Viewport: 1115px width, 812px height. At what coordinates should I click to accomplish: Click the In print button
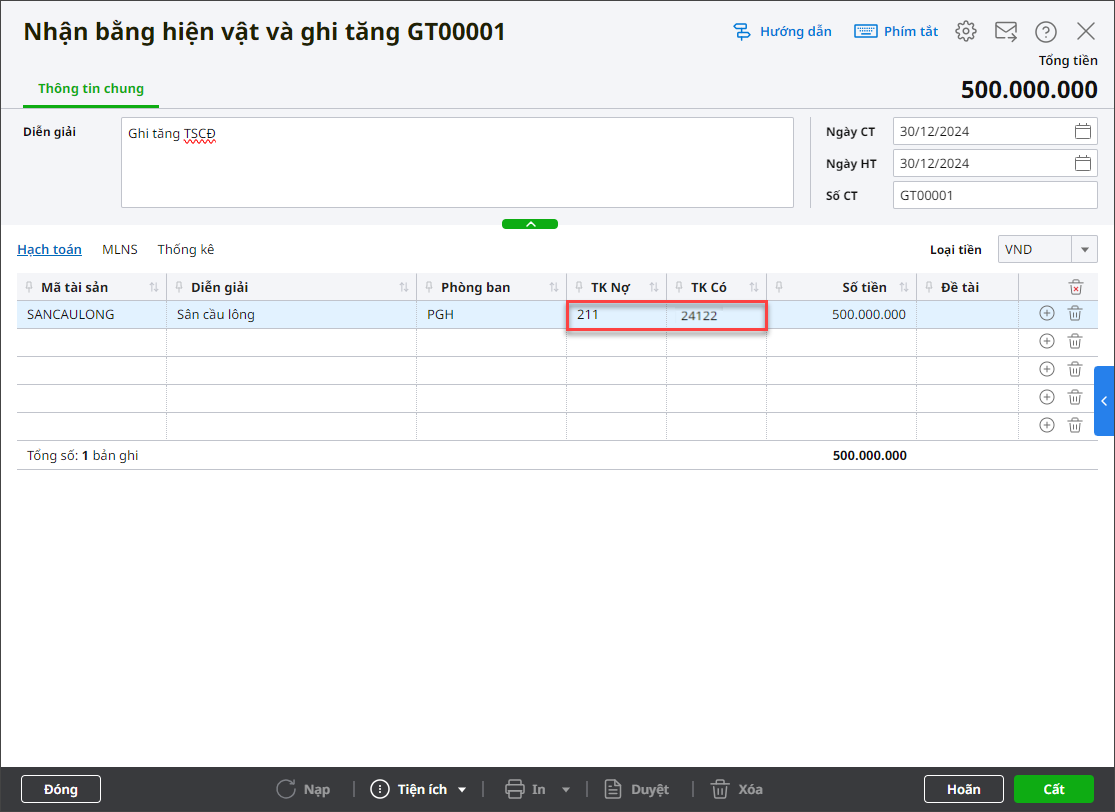(x=526, y=789)
